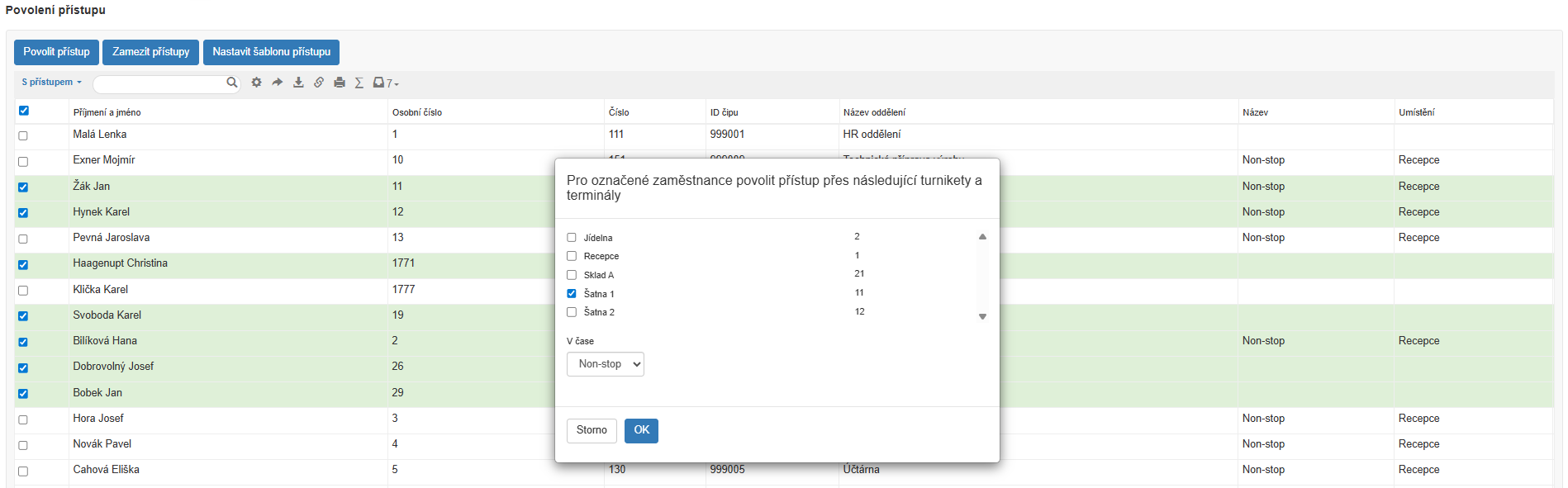Screen dimensions: 1568x488
Task: Open the Non-stop time dropdown
Action: (605, 364)
